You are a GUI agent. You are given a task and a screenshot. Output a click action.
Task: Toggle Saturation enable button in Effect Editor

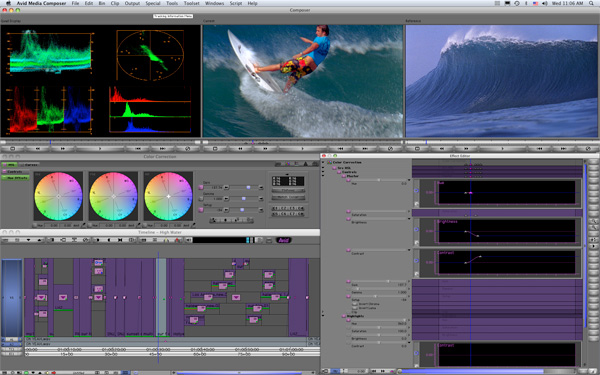pos(349,211)
